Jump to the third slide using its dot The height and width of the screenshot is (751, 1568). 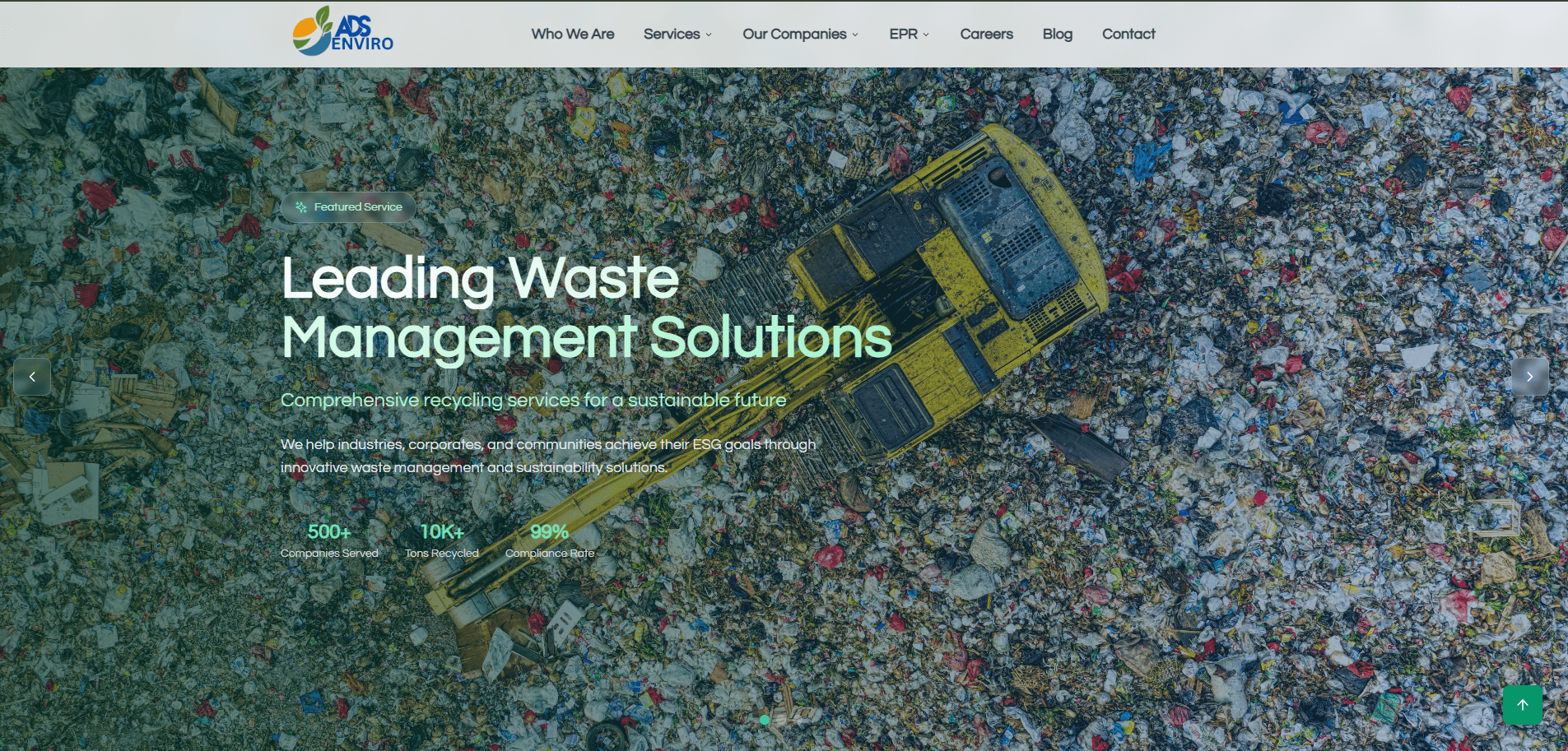[803, 720]
